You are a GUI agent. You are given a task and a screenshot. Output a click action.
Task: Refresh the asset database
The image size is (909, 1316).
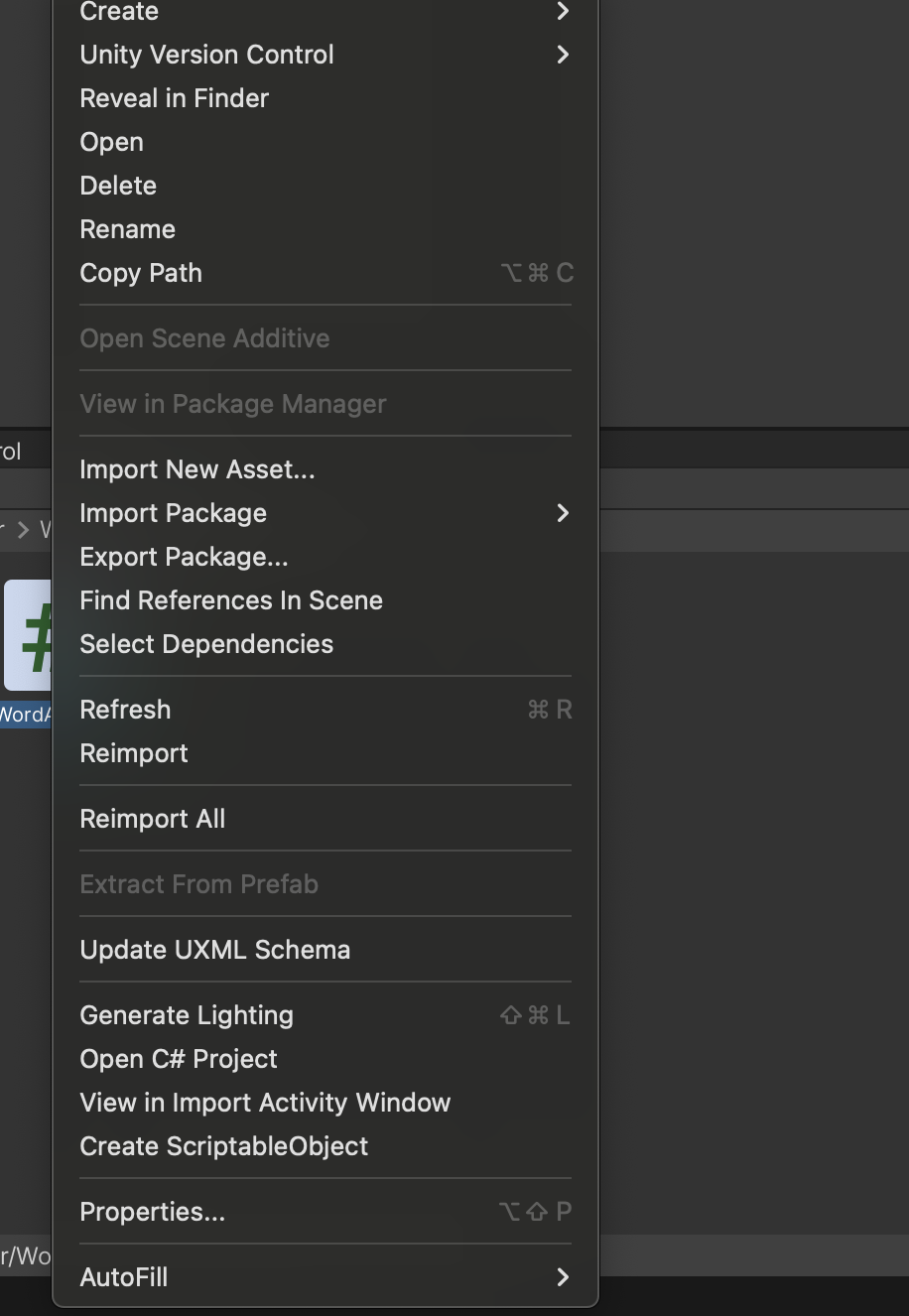pyautogui.click(x=125, y=710)
